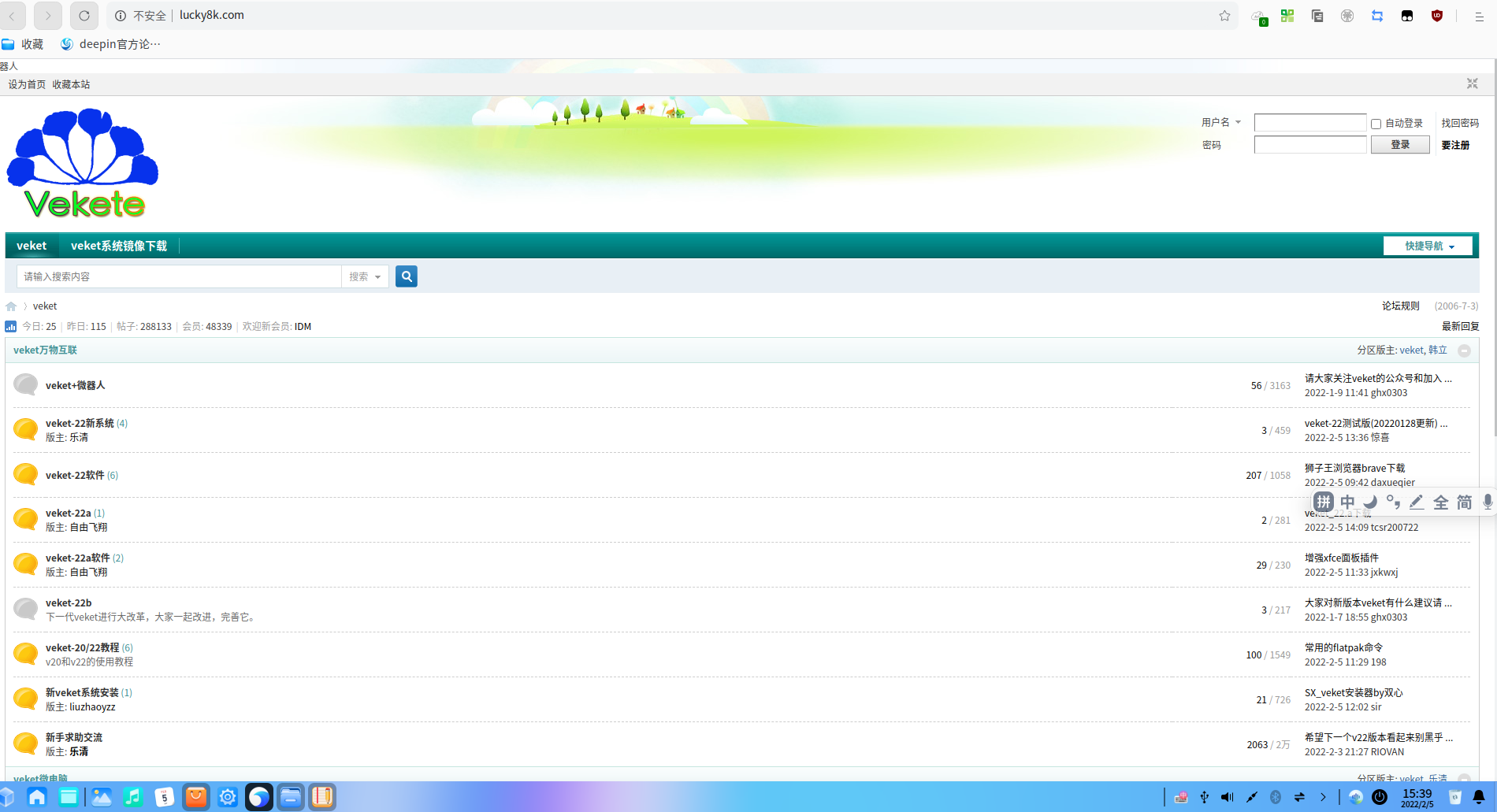Screen dimensions: 1497x812
Task: Focus the 请输入搜索内容 search box
Action: tap(179, 276)
